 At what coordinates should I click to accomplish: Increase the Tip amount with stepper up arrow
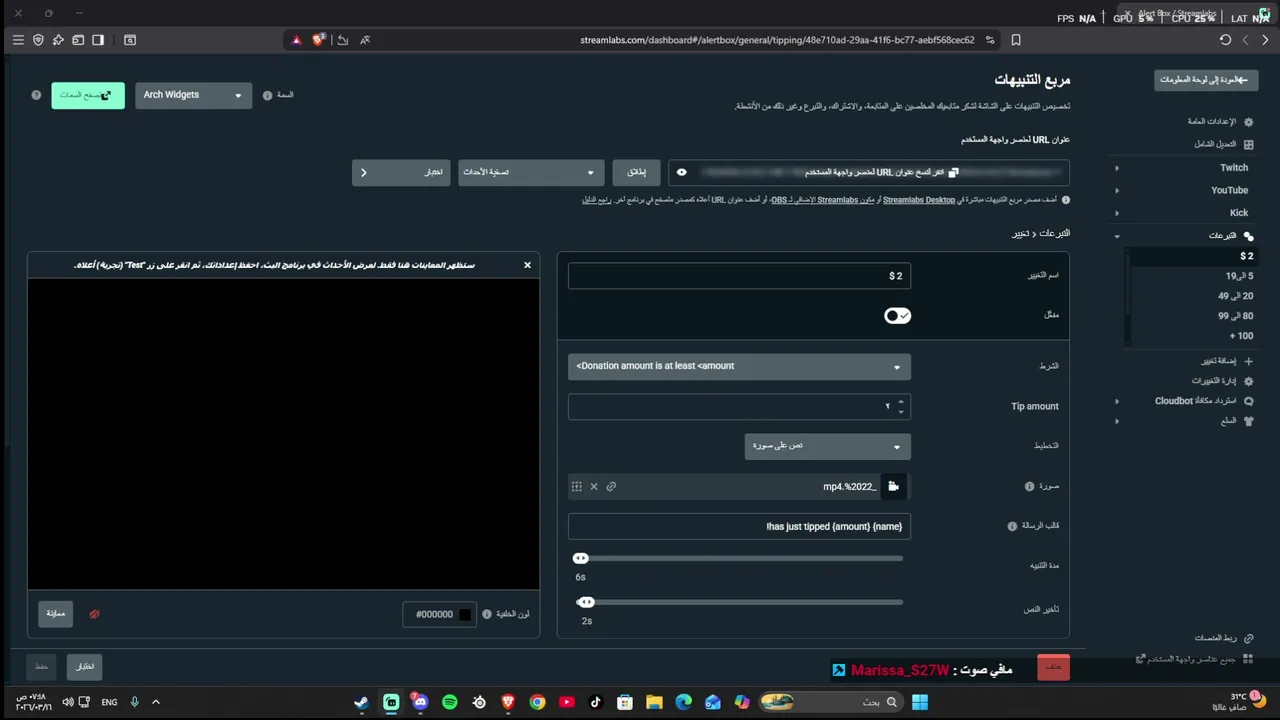point(901,402)
